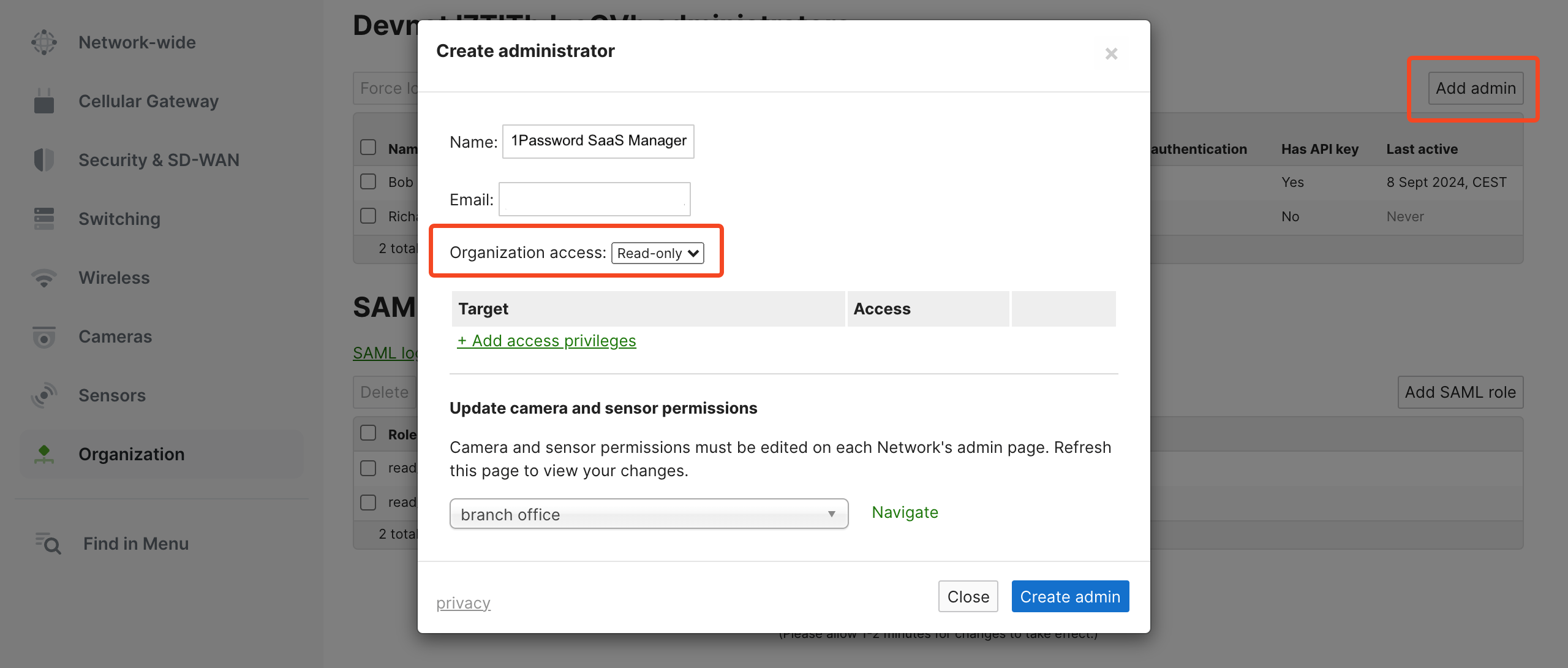Image resolution: width=1568 pixels, height=668 pixels.
Task: Open Security & SD-WAN menu
Action: pos(159,160)
